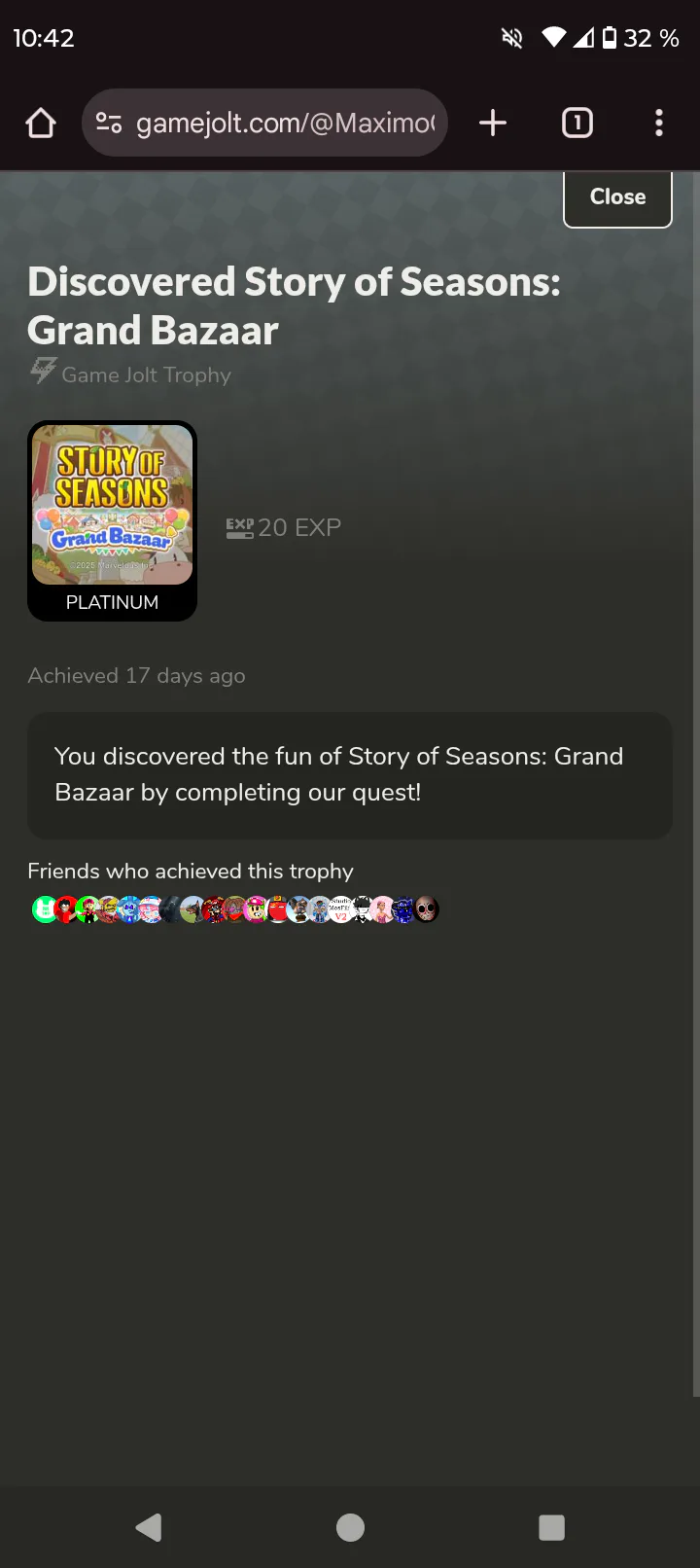Open the tab switcher showing 1 tab

coord(577,123)
